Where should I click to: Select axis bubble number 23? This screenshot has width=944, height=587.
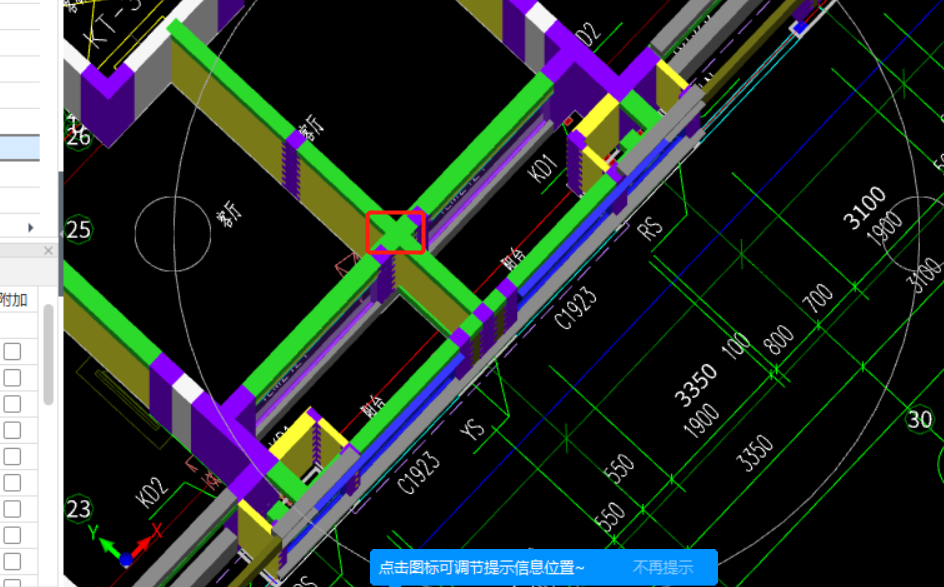point(78,509)
